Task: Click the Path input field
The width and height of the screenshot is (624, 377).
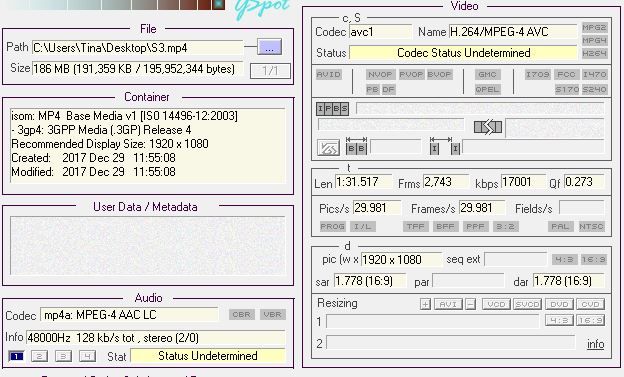Action: coord(137,48)
